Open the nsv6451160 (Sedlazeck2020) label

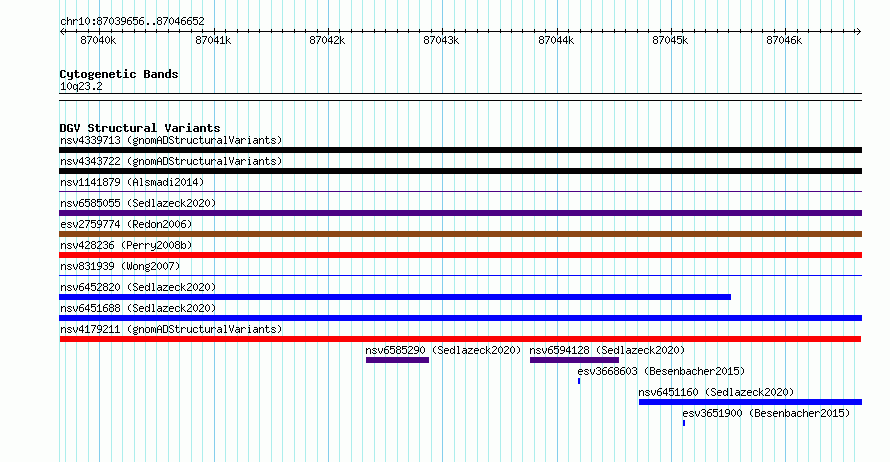[x=716, y=392]
